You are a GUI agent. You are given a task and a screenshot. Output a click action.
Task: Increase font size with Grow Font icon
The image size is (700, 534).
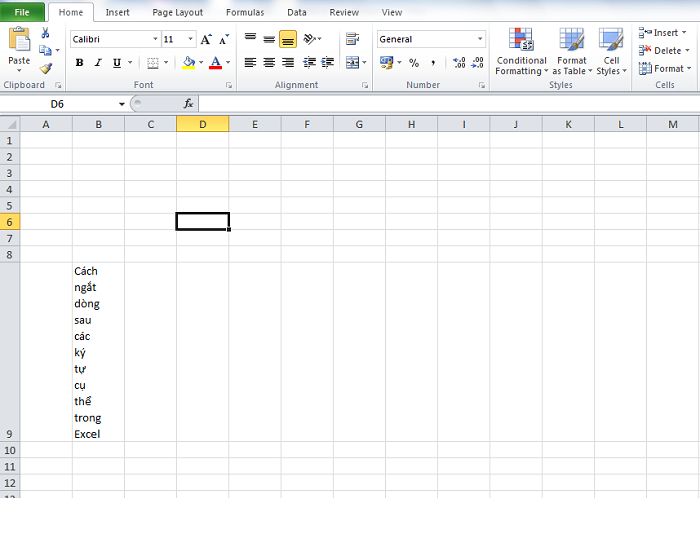click(206, 39)
